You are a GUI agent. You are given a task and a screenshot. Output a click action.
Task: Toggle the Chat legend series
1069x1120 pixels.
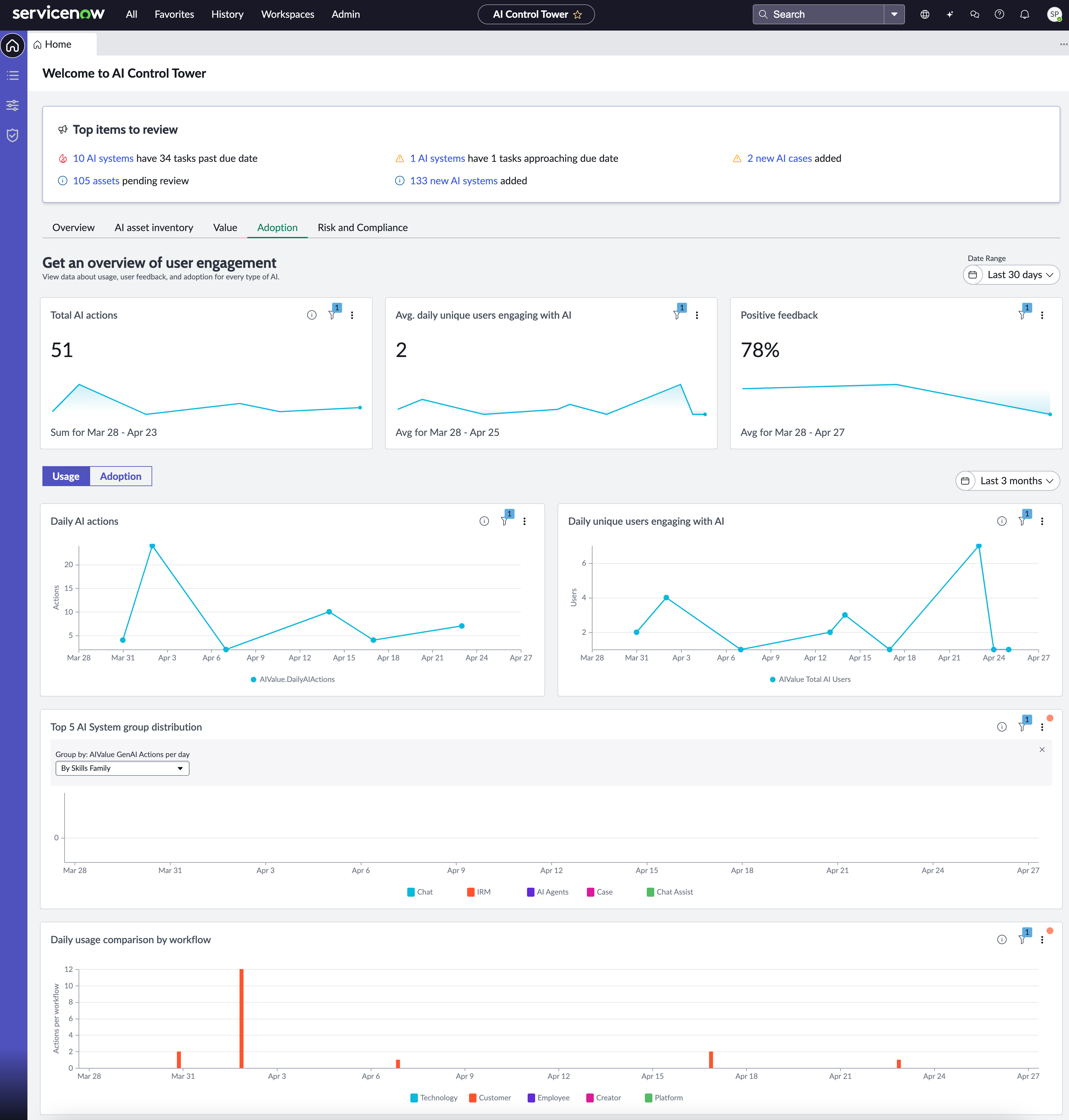(420, 892)
